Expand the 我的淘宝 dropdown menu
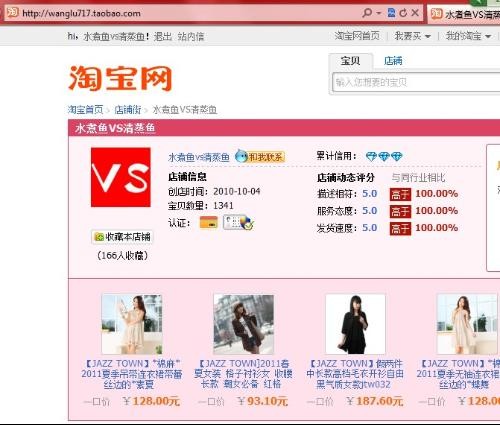Viewport: 500px width, 425px height. (468, 36)
